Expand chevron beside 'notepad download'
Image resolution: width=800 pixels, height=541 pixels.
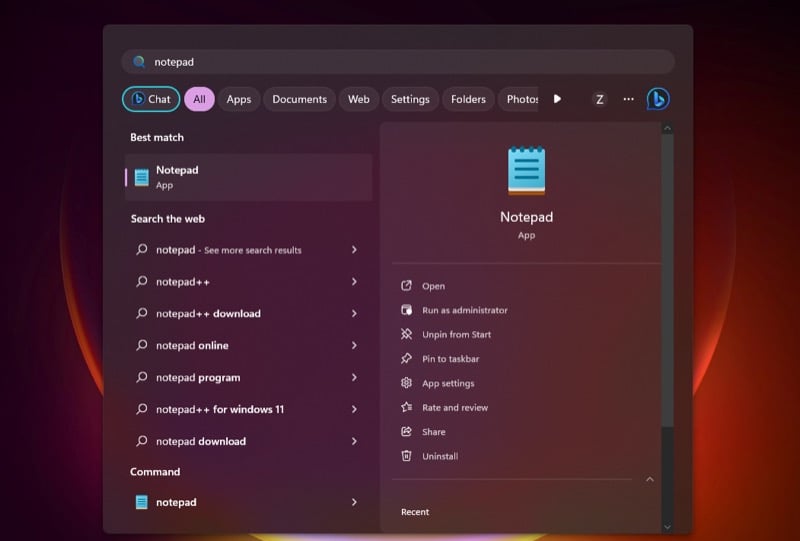(354, 441)
